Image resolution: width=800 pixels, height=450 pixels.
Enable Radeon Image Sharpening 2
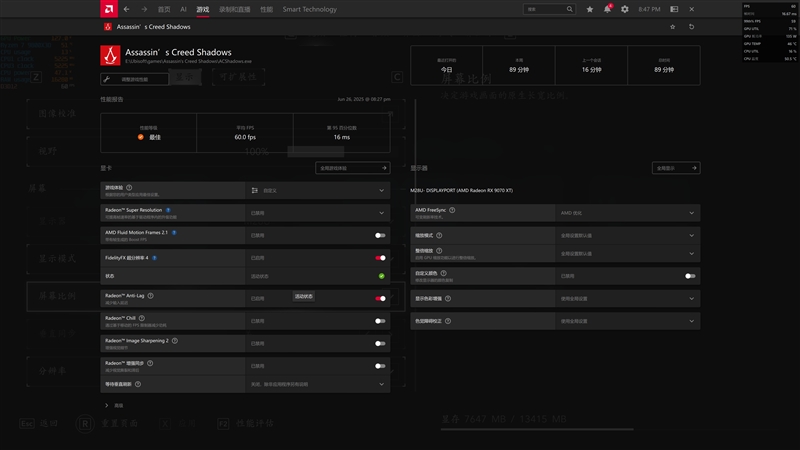pyautogui.click(x=380, y=344)
